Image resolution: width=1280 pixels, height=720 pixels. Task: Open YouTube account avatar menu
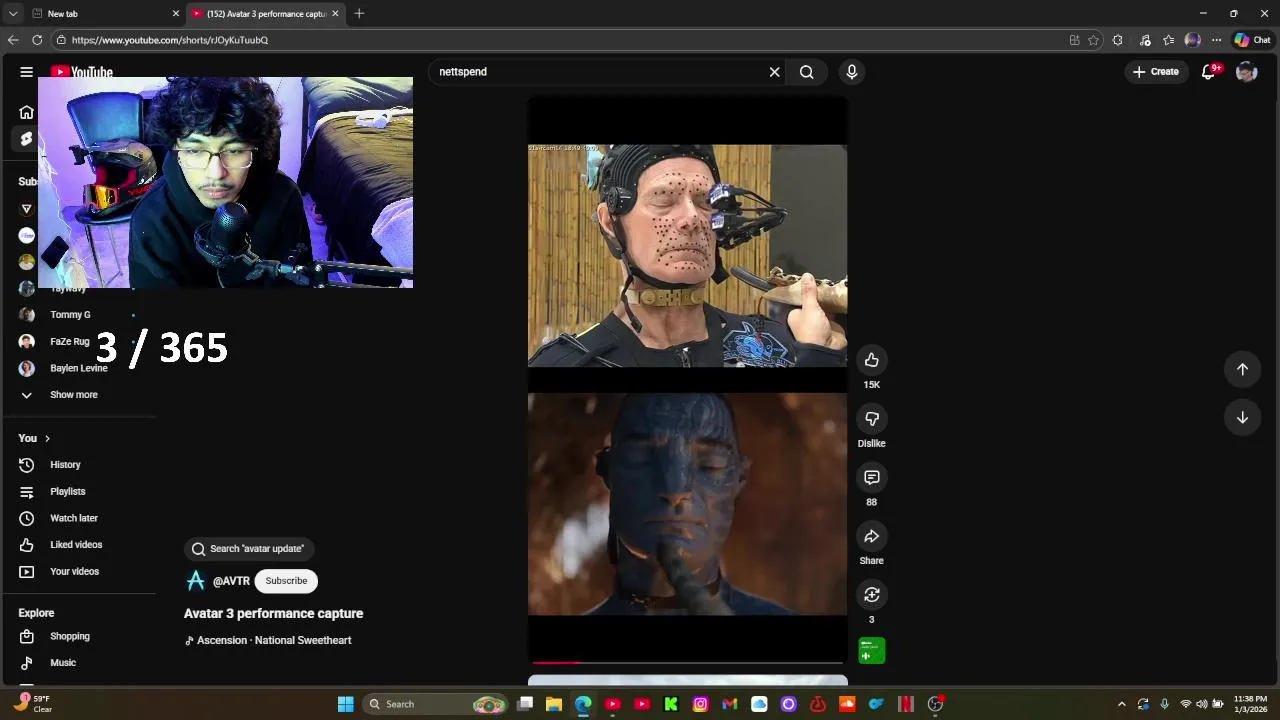click(x=1246, y=72)
